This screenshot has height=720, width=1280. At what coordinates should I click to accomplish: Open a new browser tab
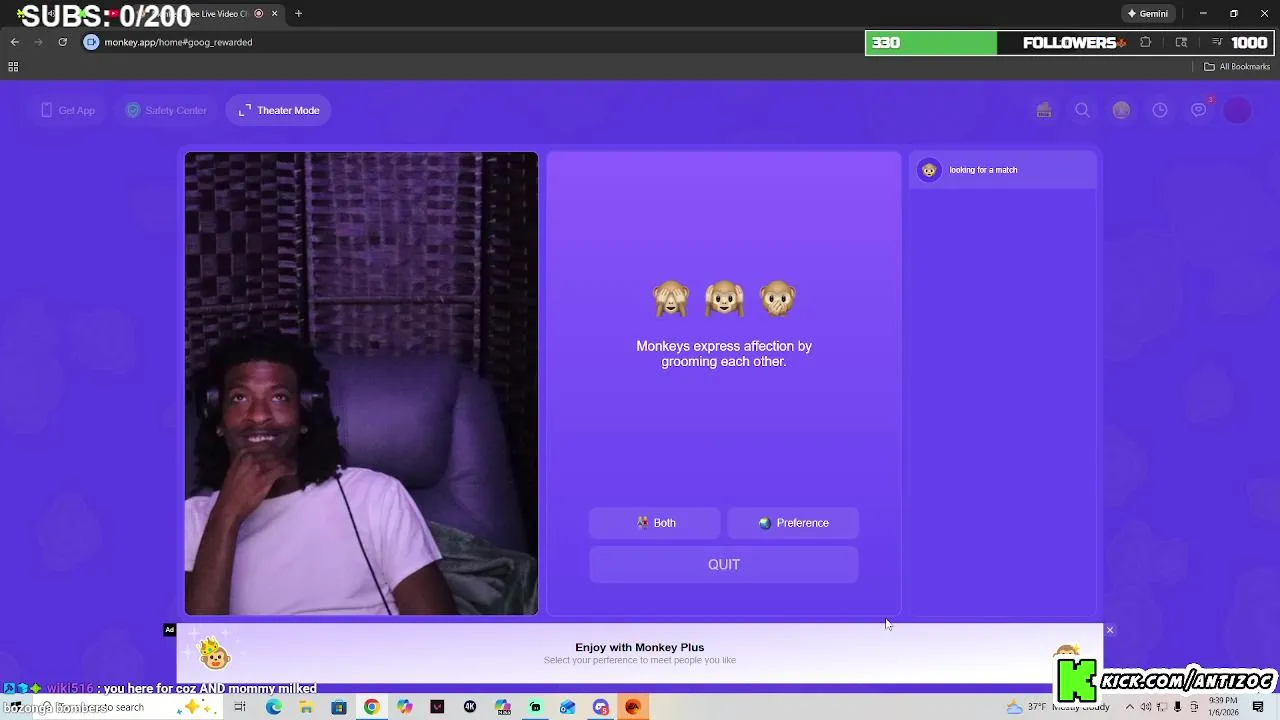298,14
